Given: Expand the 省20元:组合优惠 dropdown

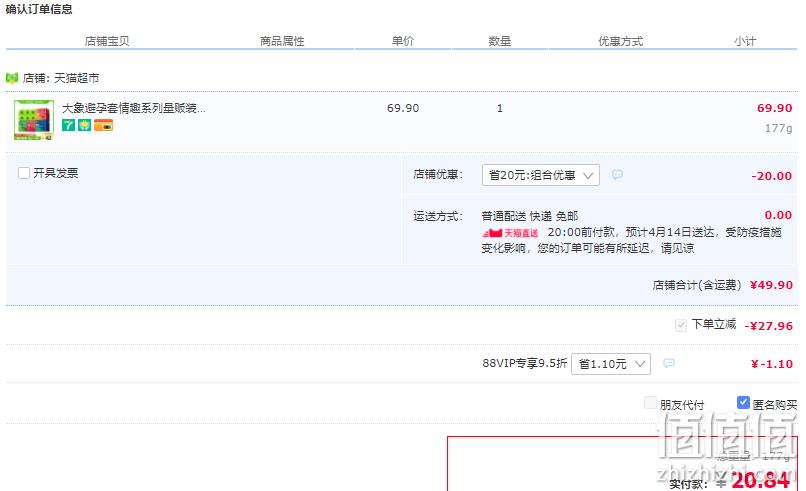Looking at the screenshot, I should click(x=541, y=175).
